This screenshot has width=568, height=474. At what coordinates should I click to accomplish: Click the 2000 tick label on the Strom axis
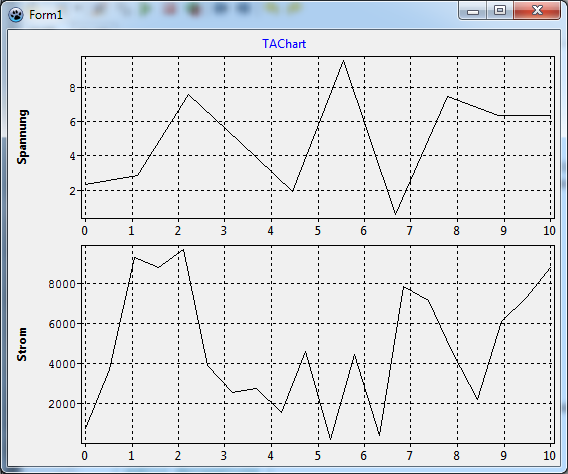62,404
